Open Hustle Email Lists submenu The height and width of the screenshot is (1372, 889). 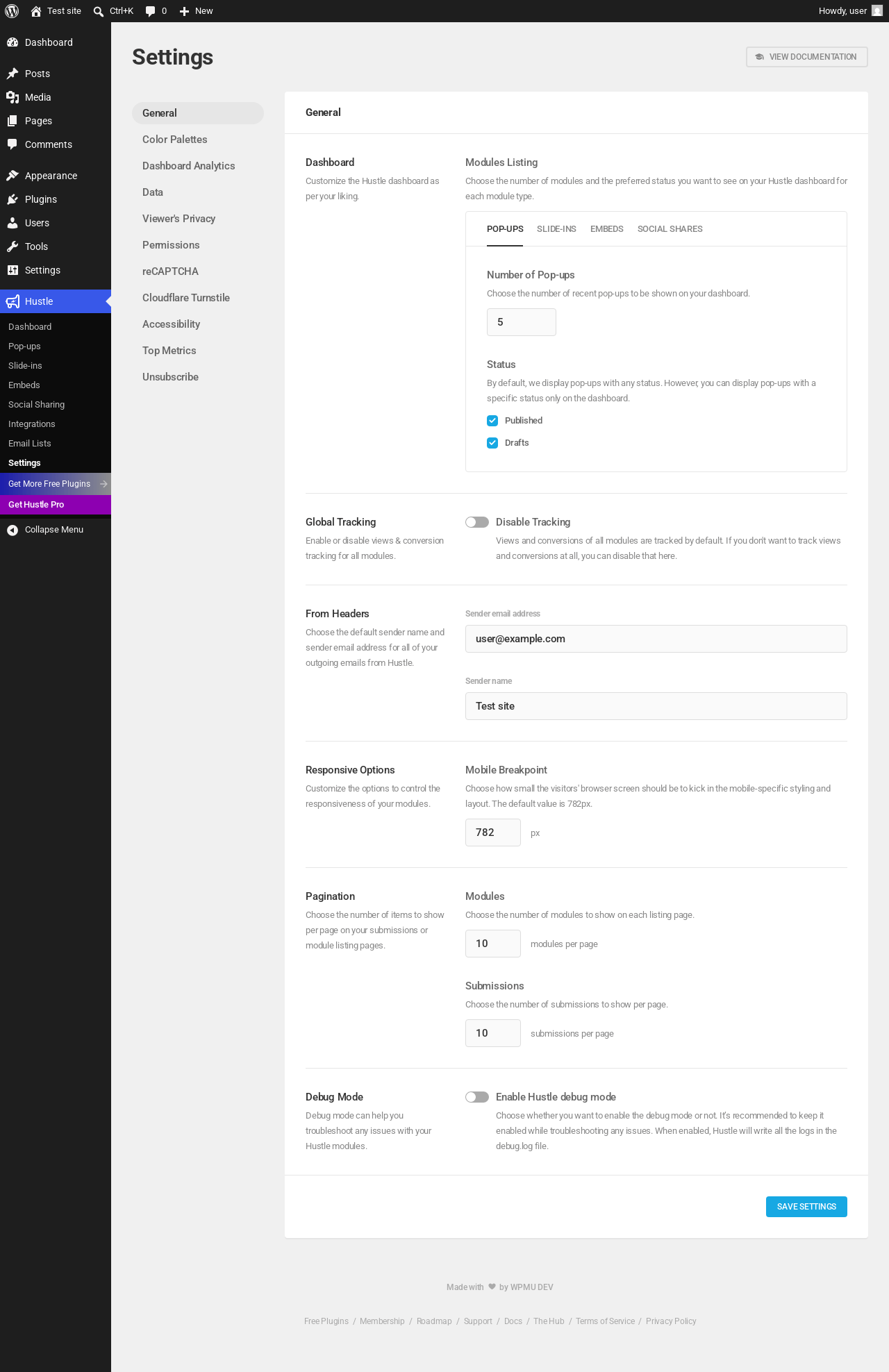click(56, 444)
